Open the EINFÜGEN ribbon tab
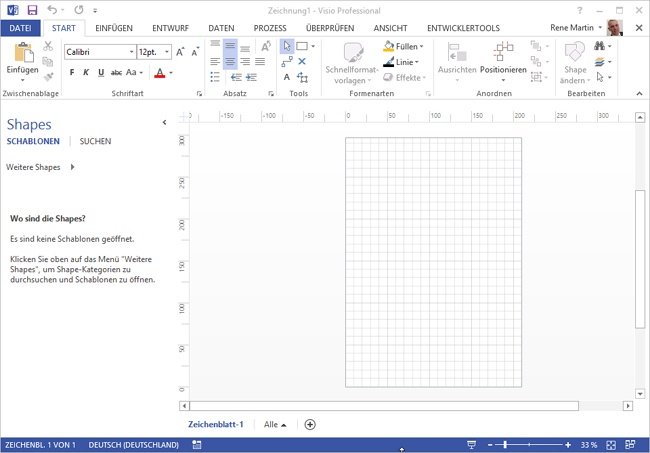Image resolution: width=650 pixels, height=453 pixels. (x=114, y=28)
